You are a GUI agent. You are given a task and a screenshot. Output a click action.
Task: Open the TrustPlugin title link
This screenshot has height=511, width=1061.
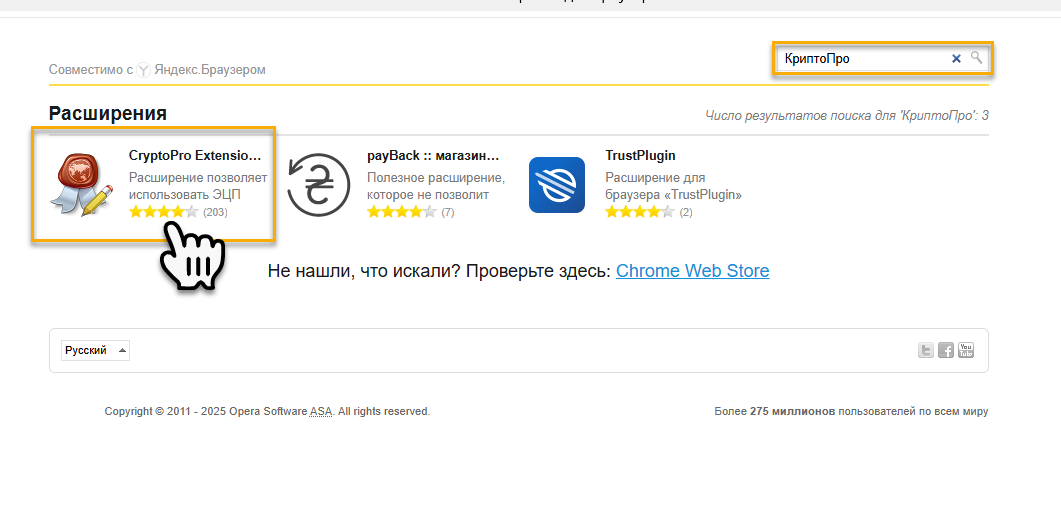click(x=640, y=156)
